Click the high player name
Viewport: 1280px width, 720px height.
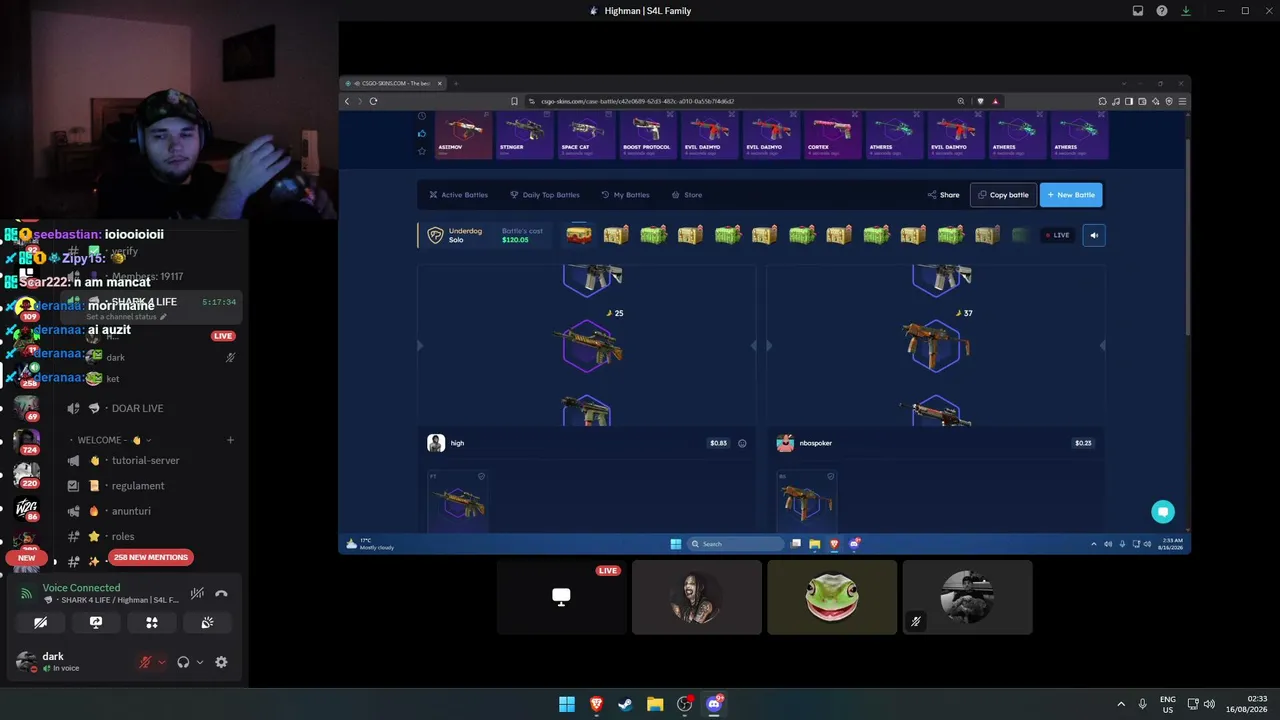(457, 443)
